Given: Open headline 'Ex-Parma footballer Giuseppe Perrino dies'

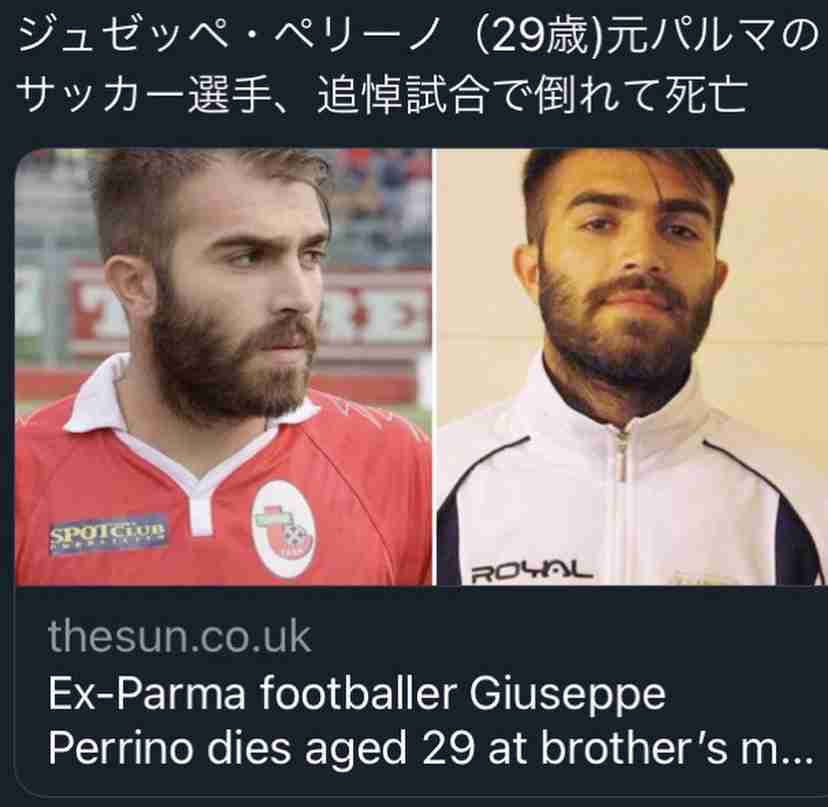Looking at the screenshot, I should point(430,721).
